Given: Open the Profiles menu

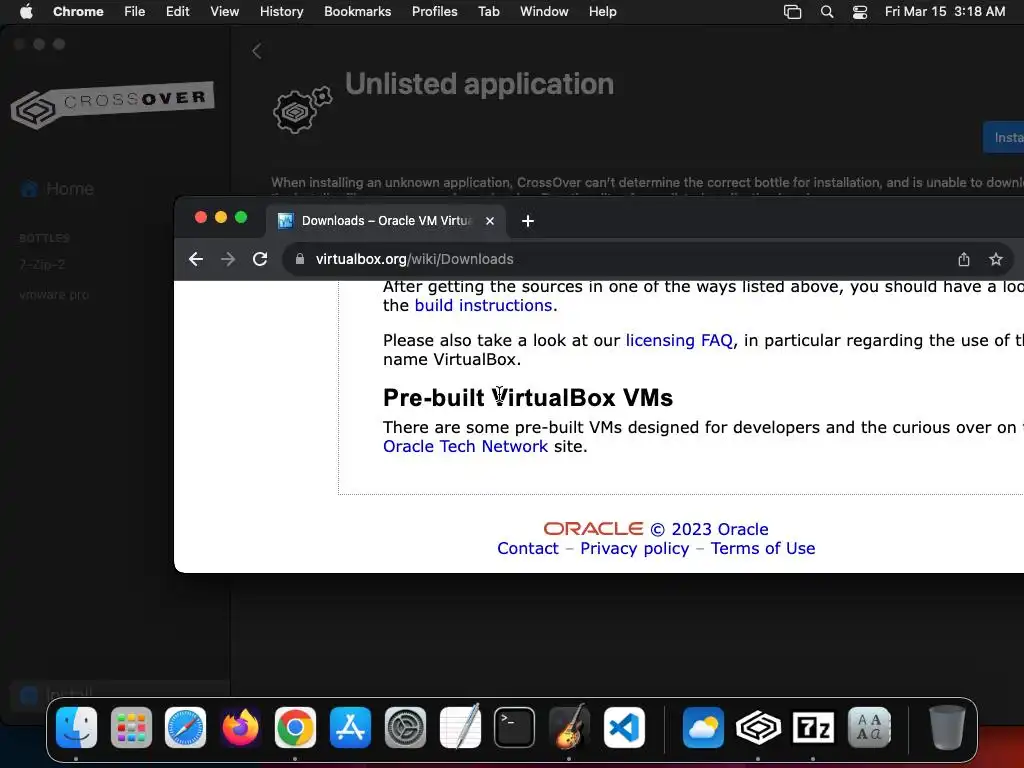Looking at the screenshot, I should [x=434, y=11].
